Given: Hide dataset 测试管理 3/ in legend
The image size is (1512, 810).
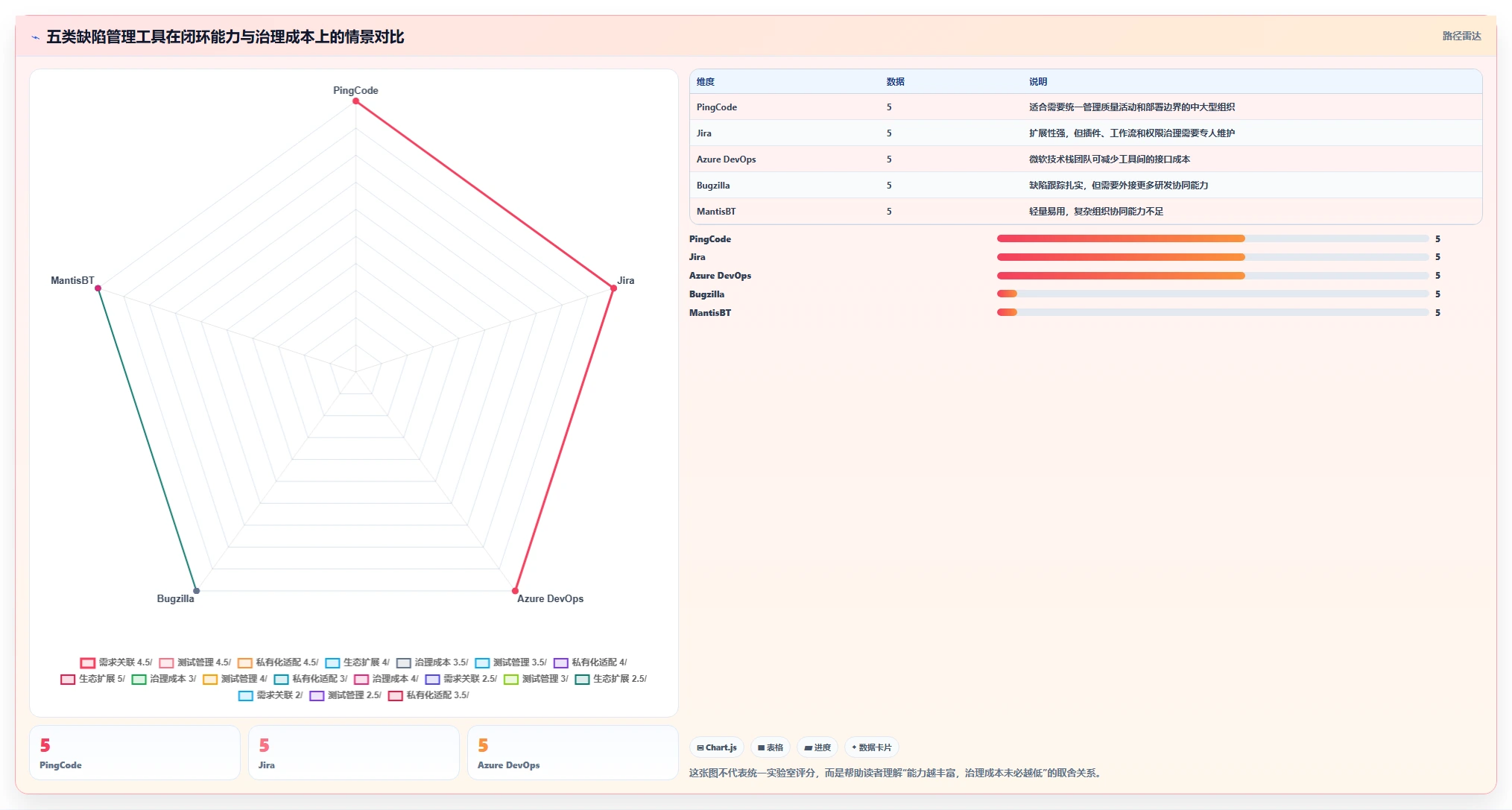Looking at the screenshot, I should [536, 679].
